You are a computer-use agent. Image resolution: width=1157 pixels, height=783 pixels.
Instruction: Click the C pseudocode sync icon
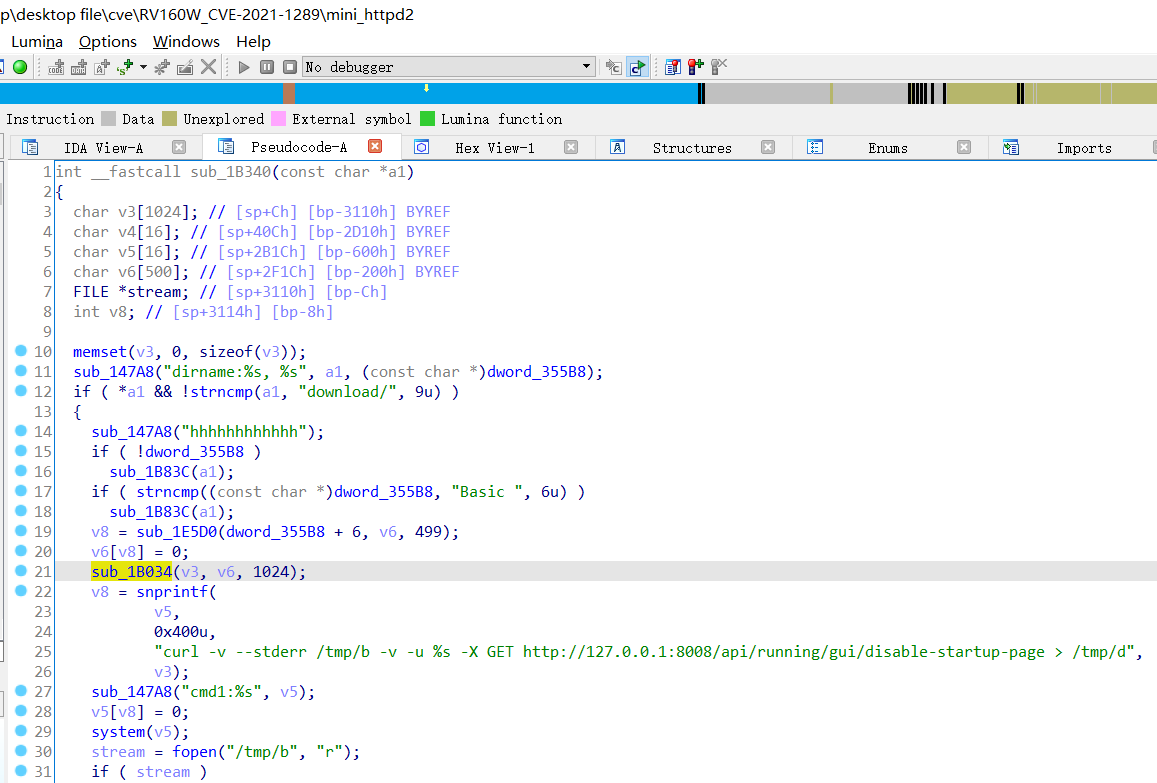[613, 67]
